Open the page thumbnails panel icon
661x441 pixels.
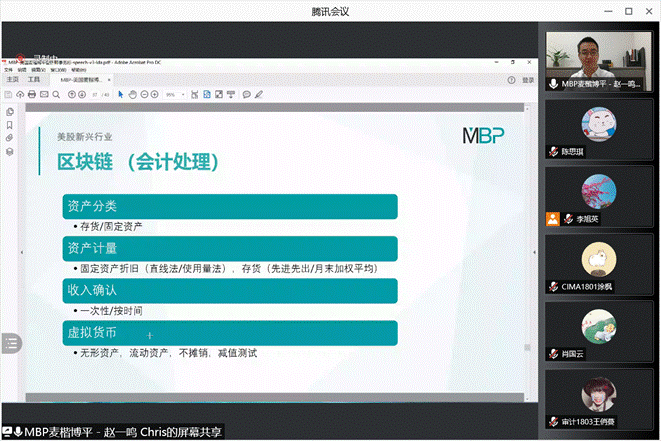(x=9, y=112)
